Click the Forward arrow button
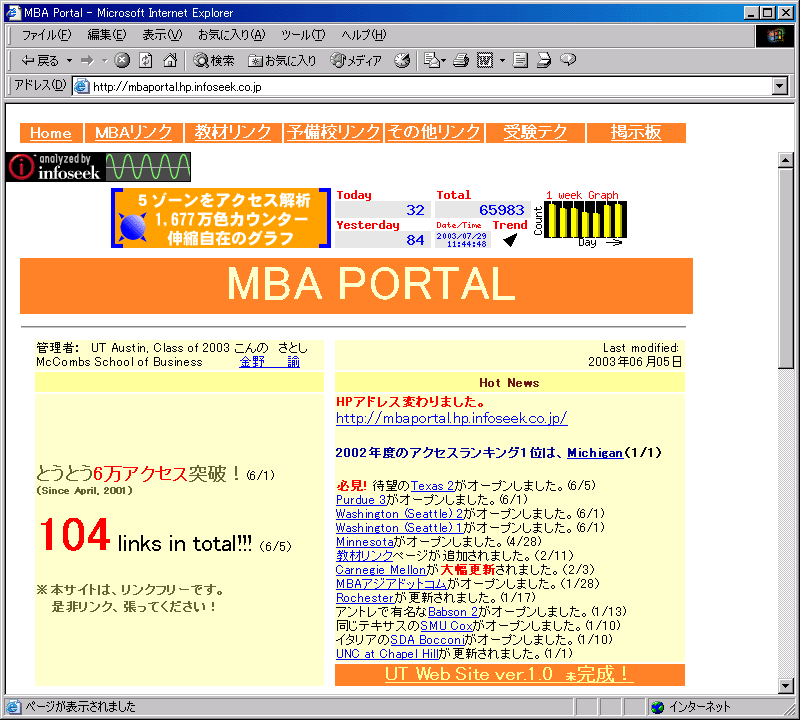Screen dimensions: 800x720 tap(88, 61)
